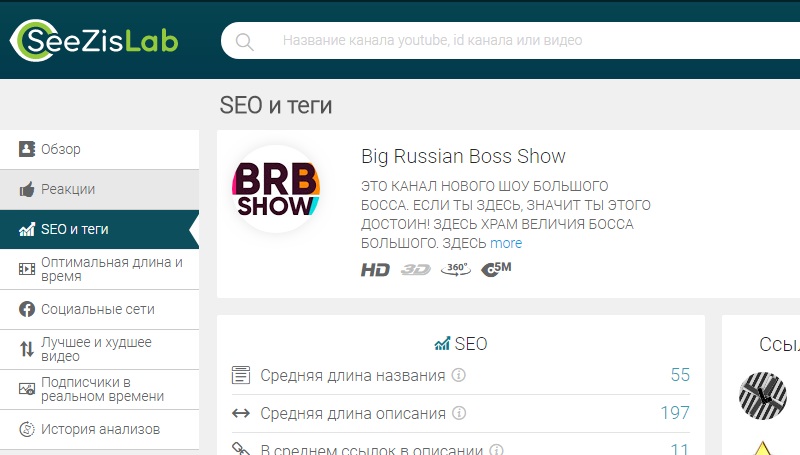Click the 360° badge icon
Viewport: 800px width, 455px height.
click(x=456, y=269)
